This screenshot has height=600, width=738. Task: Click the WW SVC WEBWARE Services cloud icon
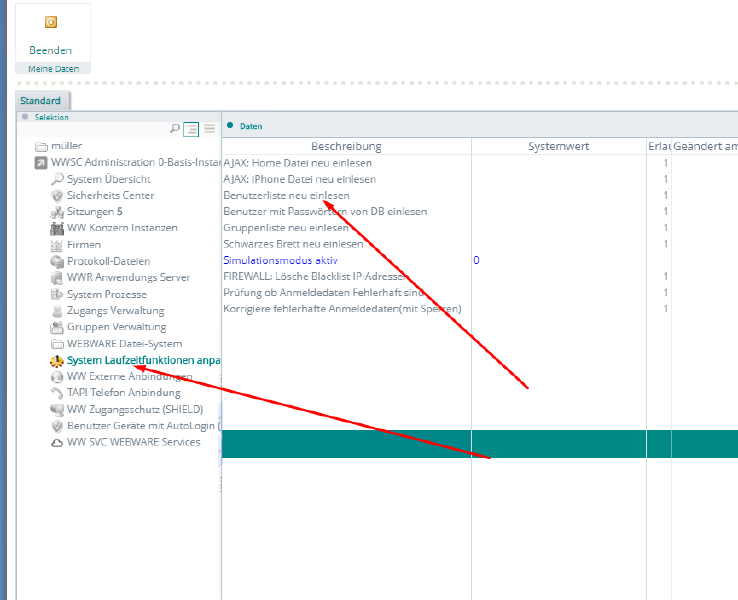click(57, 442)
